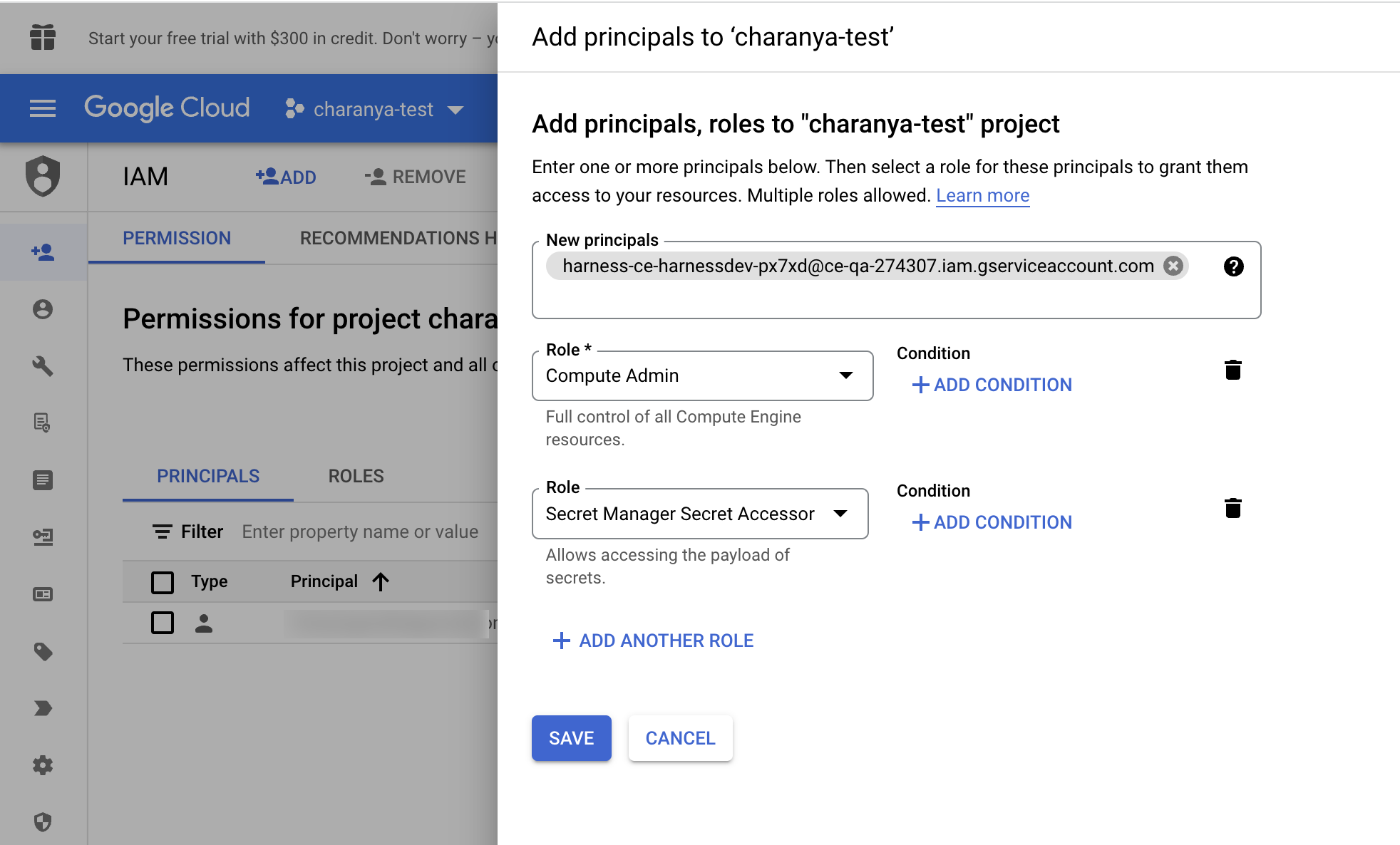Click the Google Cloud logo

point(167,108)
